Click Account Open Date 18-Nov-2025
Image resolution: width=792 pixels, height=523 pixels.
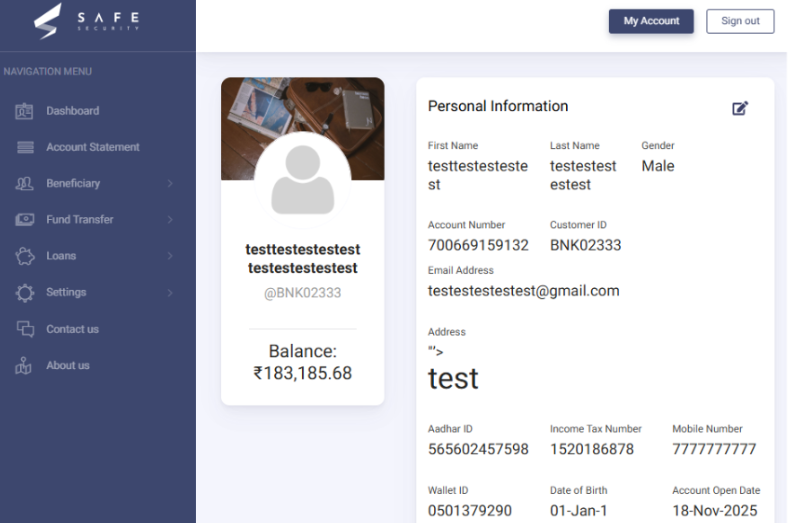point(715,511)
